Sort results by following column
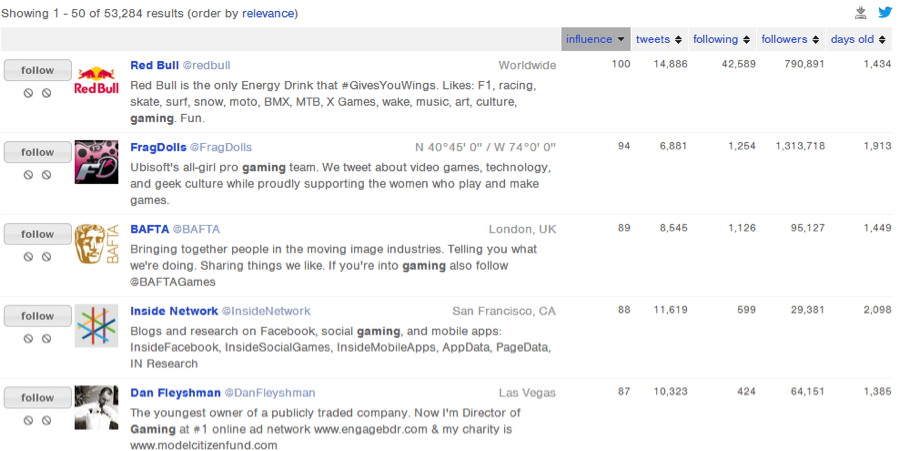Viewport: 900px width, 451px height. tap(722, 39)
